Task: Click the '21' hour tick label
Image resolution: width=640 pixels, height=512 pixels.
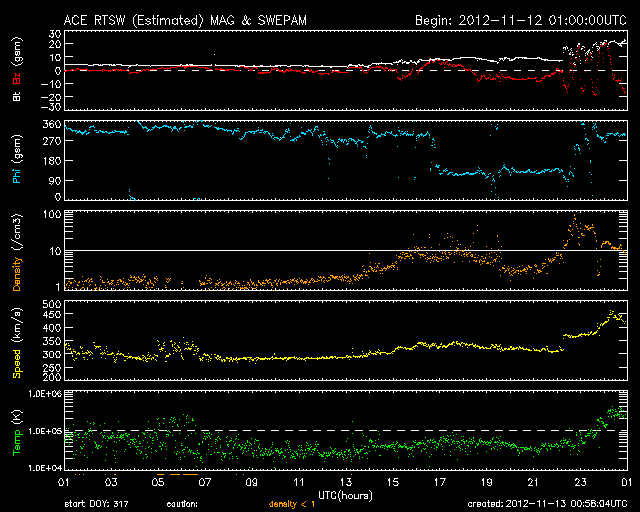Action: [x=533, y=482]
